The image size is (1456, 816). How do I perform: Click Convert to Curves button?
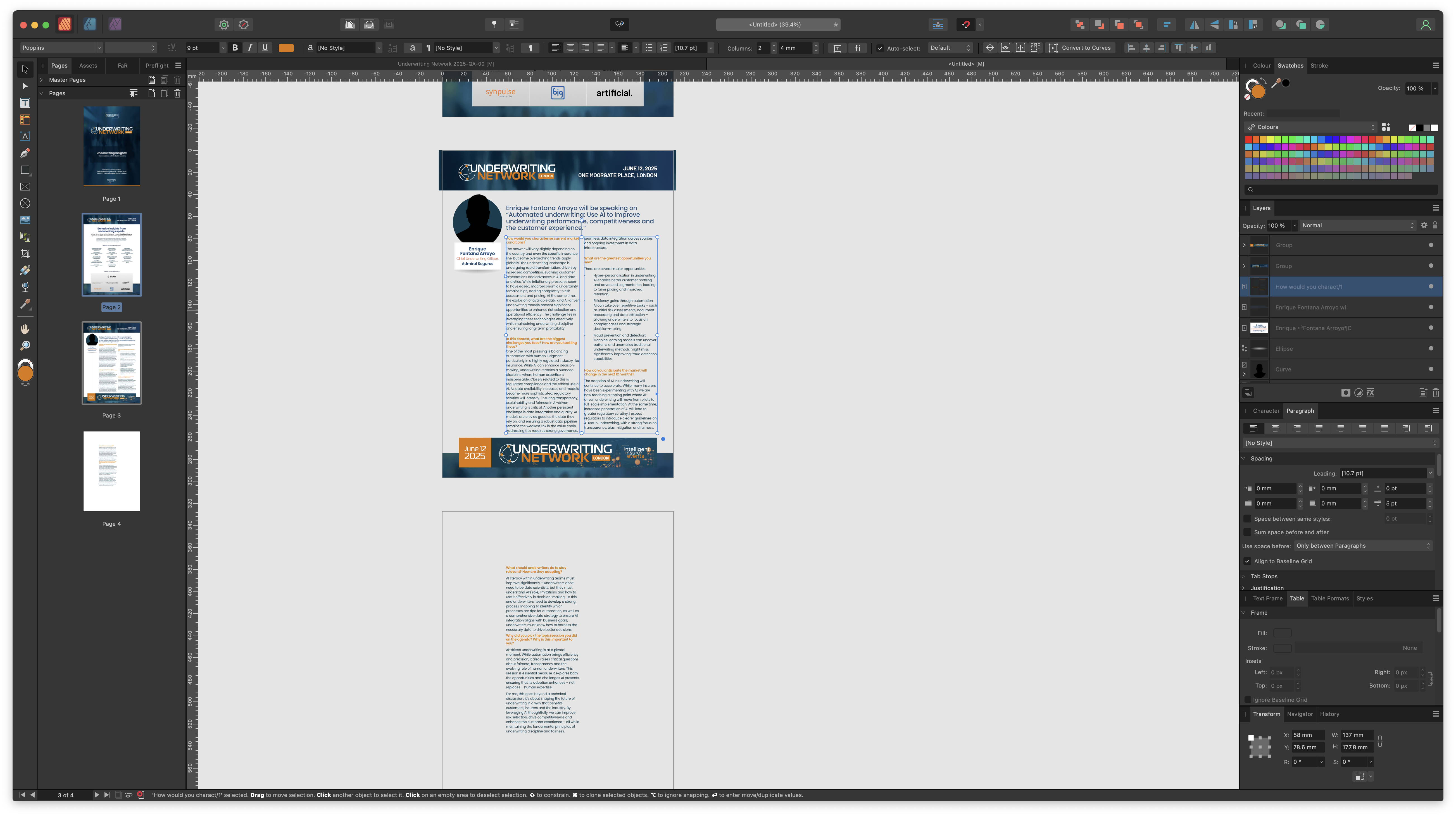click(1081, 48)
